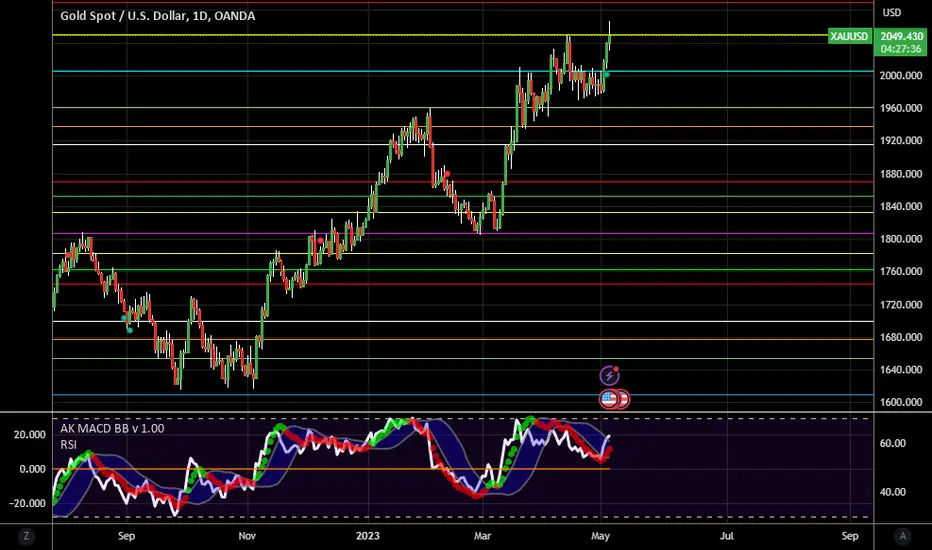Click the Z timezone button
The height and width of the screenshot is (550, 932).
tap(26, 536)
